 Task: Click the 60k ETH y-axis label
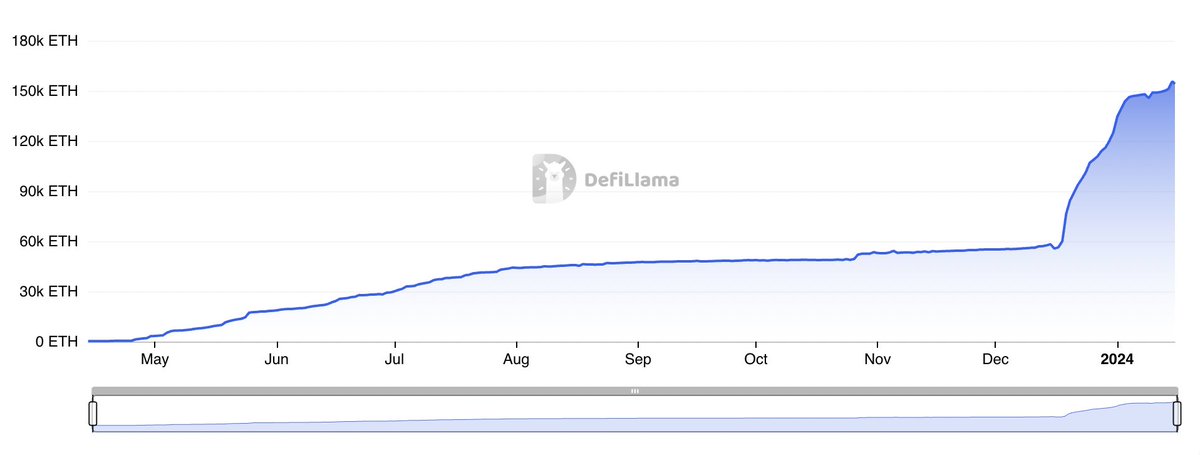47,242
